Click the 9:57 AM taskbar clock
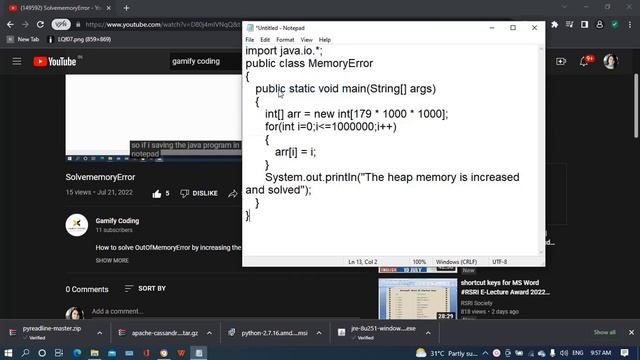 (601, 353)
